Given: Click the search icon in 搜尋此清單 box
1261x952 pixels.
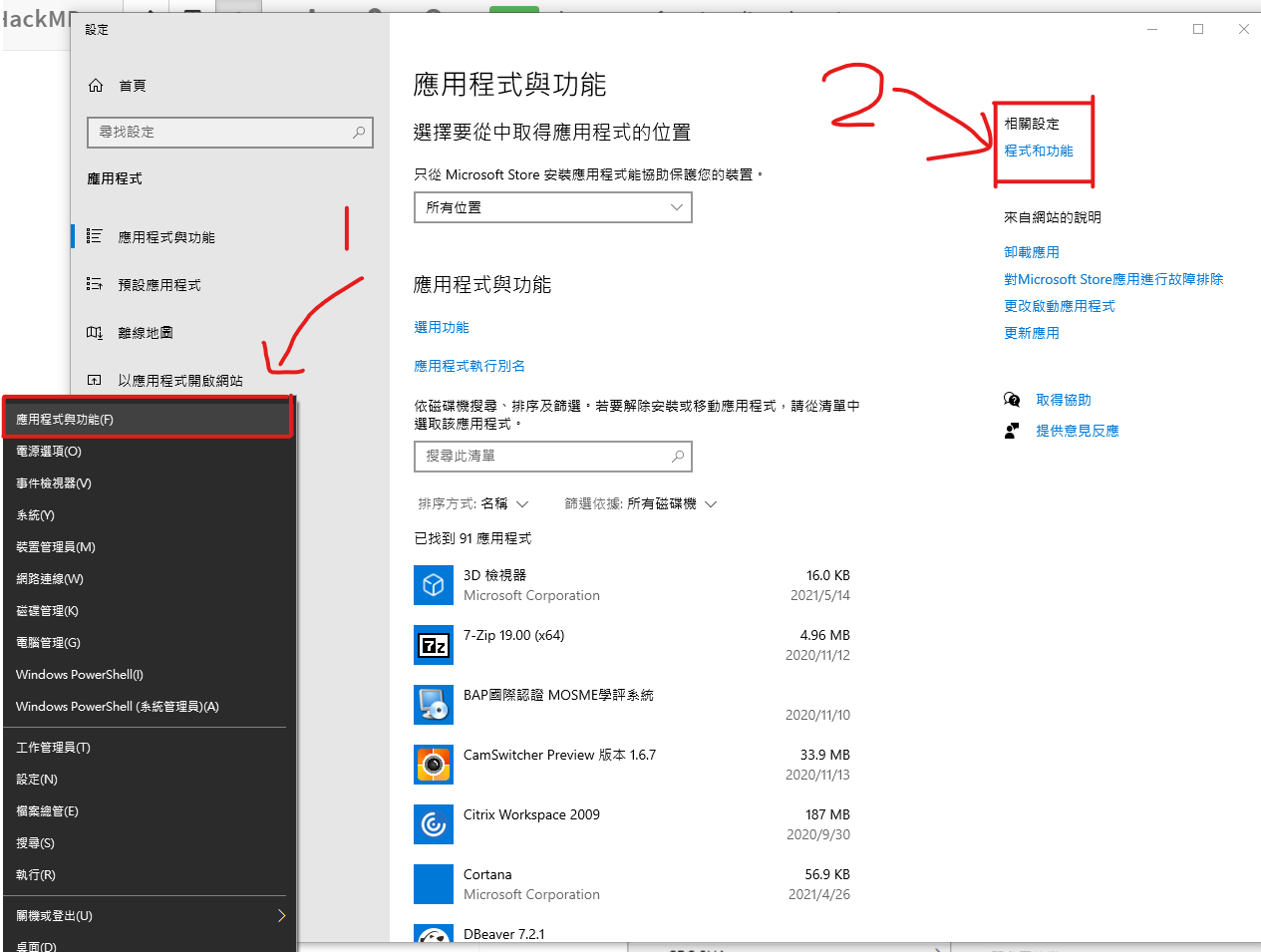Looking at the screenshot, I should click(678, 456).
